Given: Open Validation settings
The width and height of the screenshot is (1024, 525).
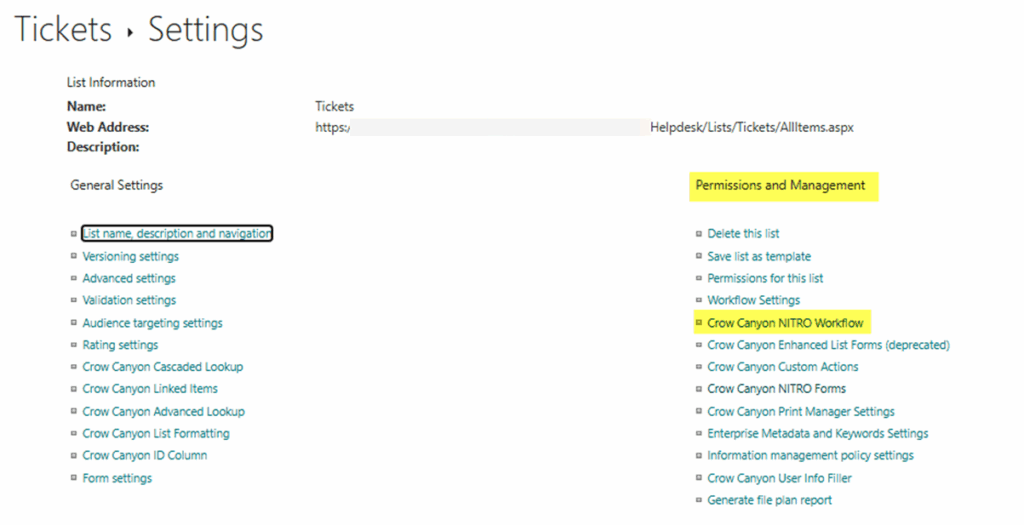Looking at the screenshot, I should 129,301.
